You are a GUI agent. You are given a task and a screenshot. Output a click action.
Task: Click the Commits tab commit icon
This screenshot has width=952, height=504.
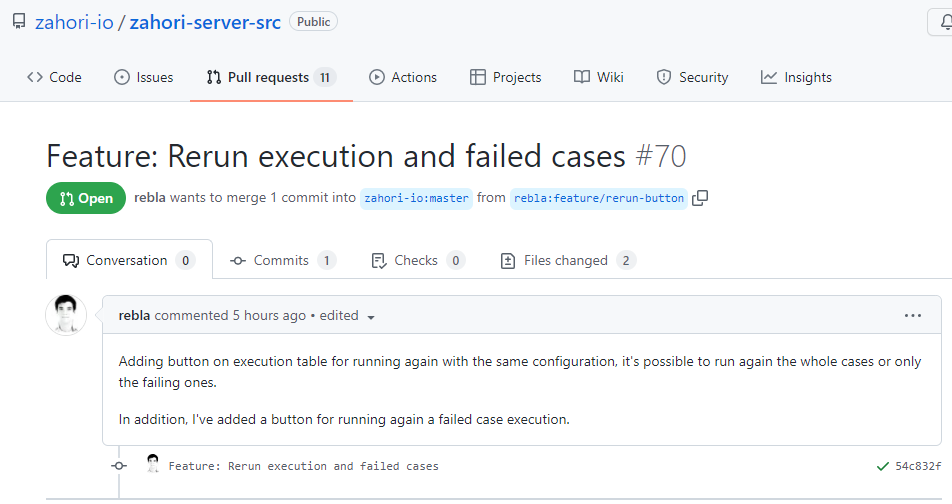tap(238, 261)
